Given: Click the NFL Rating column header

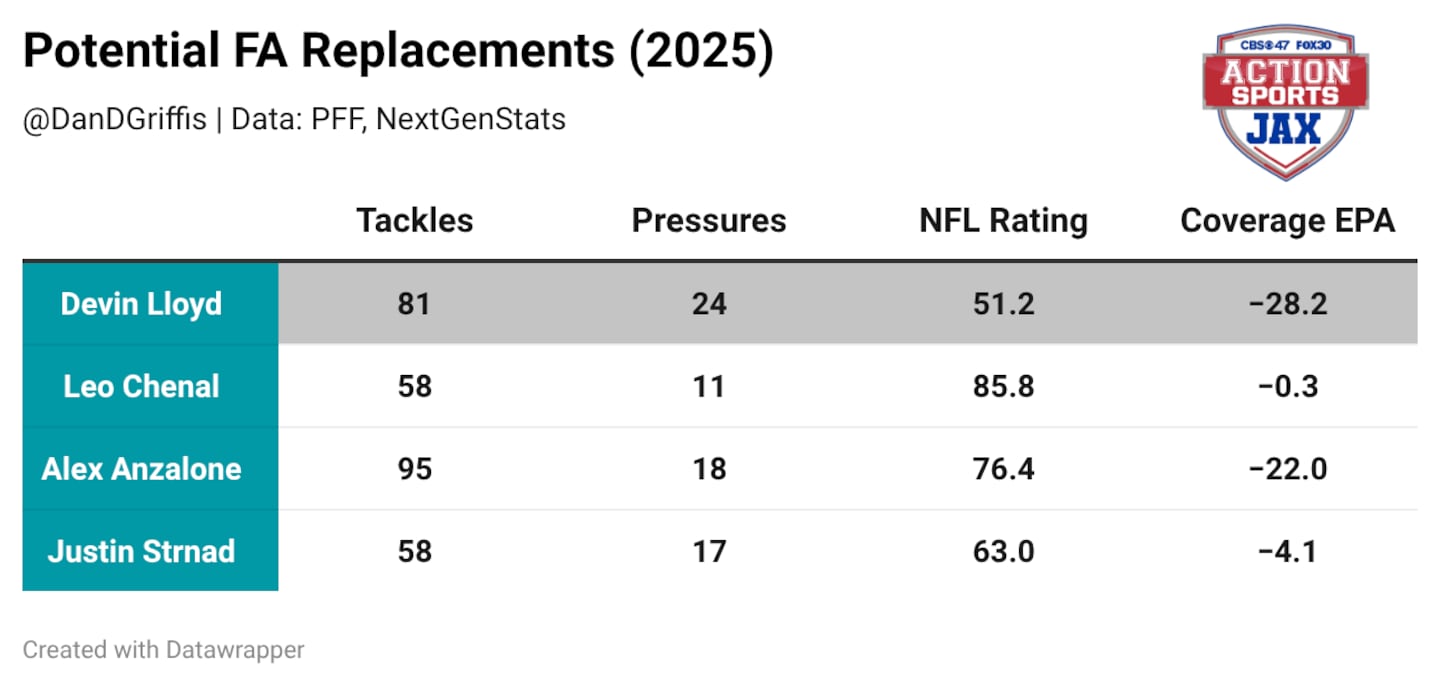Looking at the screenshot, I should 1003,221.
